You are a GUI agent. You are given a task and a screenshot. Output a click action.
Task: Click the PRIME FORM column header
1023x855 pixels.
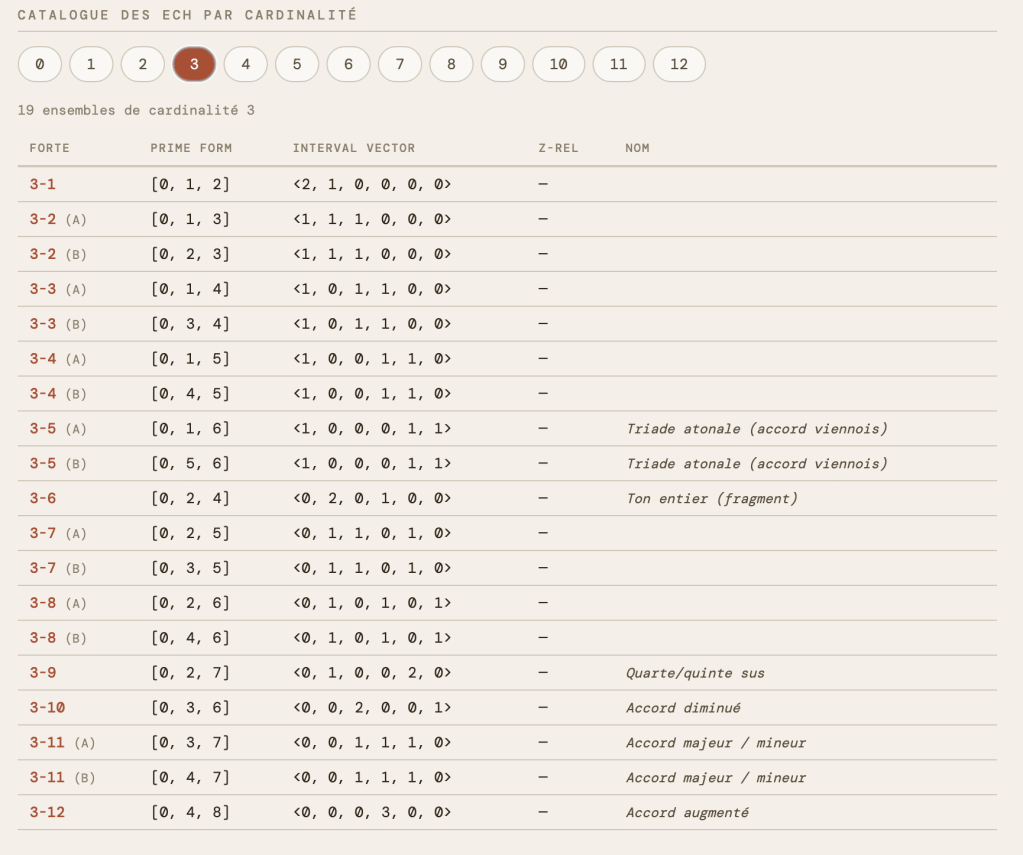[191, 148]
